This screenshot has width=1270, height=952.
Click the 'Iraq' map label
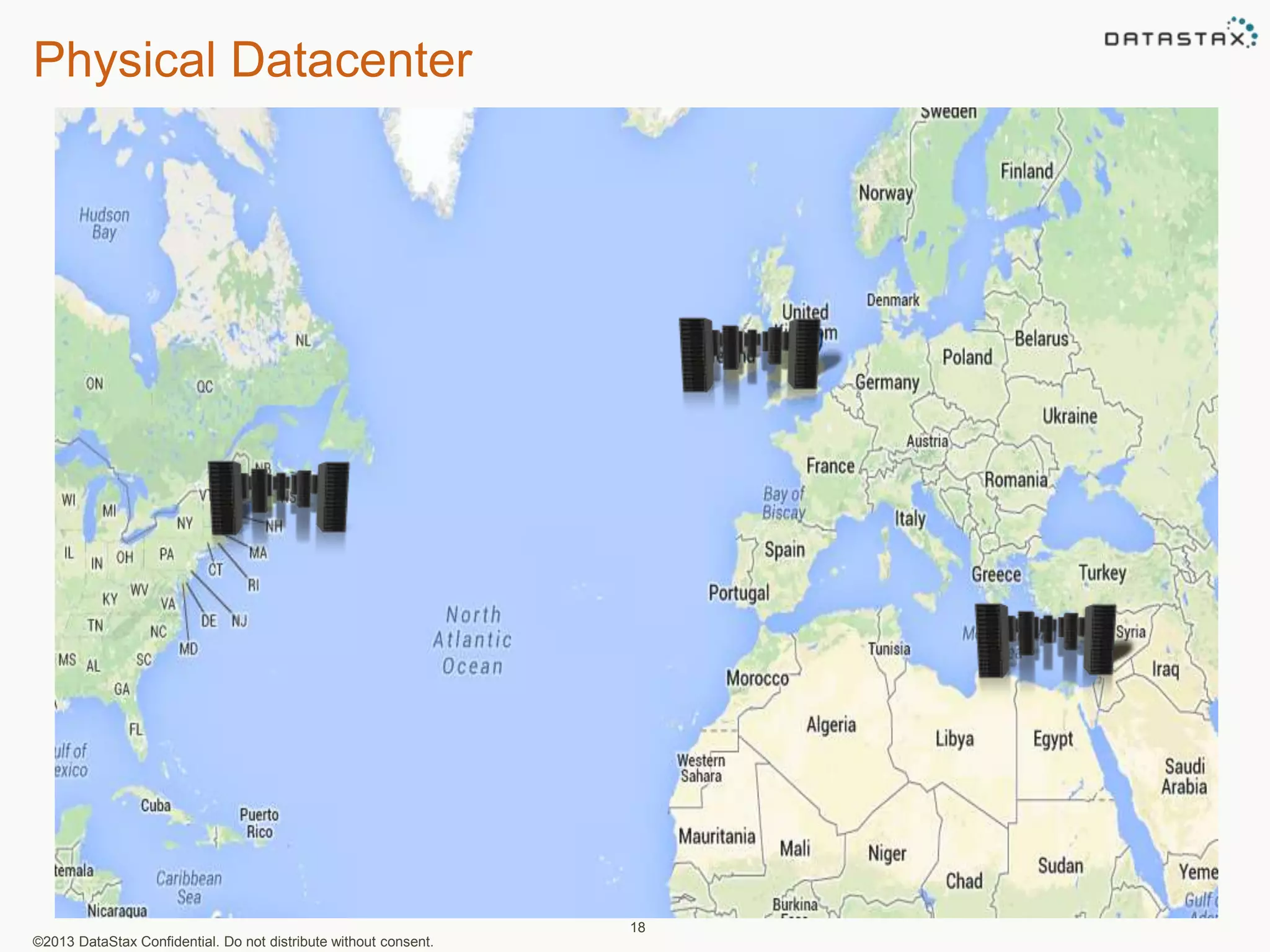pos(1165,669)
